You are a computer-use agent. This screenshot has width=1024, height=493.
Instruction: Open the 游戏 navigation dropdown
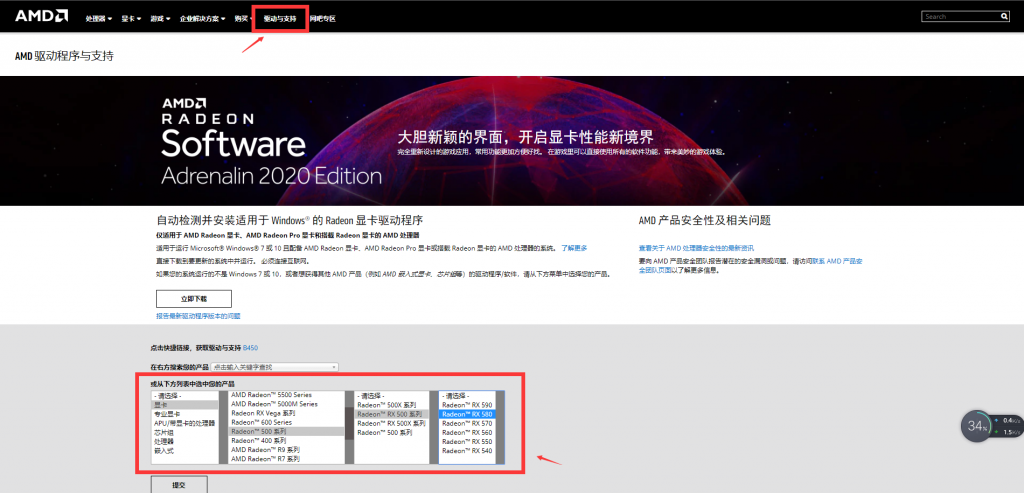160,19
